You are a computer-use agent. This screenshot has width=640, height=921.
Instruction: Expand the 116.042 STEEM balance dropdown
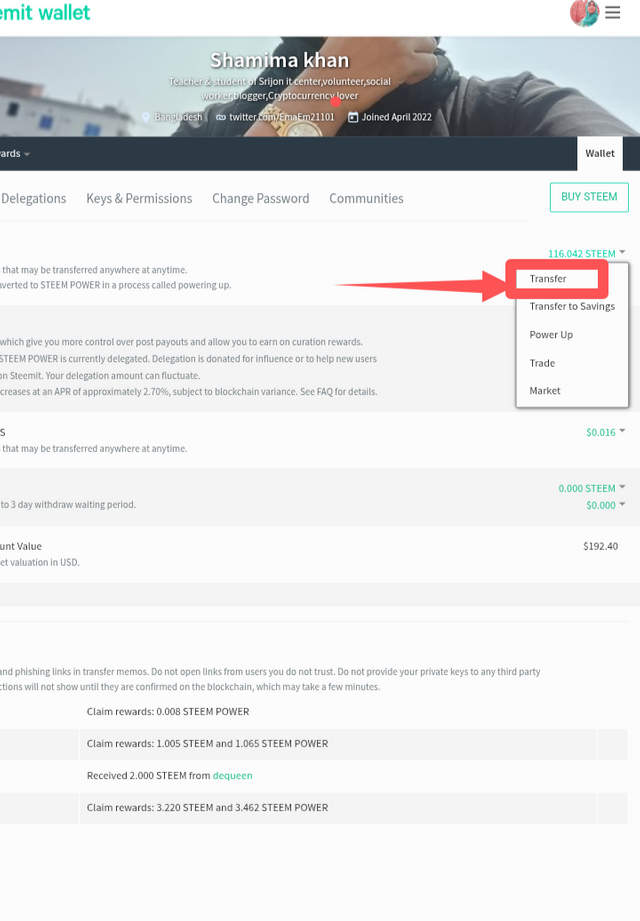click(x=587, y=253)
